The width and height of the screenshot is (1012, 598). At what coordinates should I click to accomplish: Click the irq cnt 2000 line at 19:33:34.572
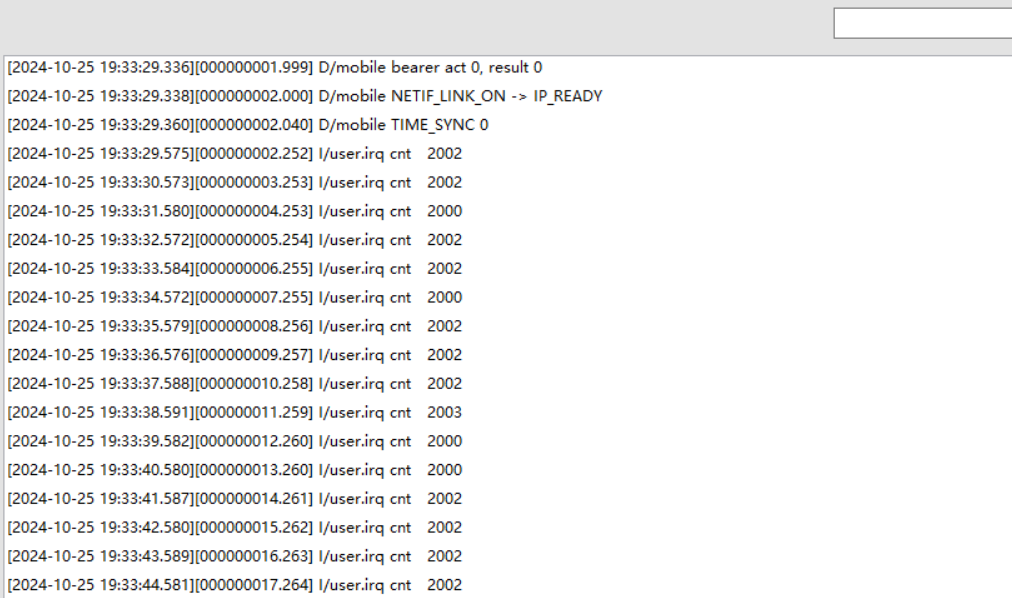coord(235,297)
